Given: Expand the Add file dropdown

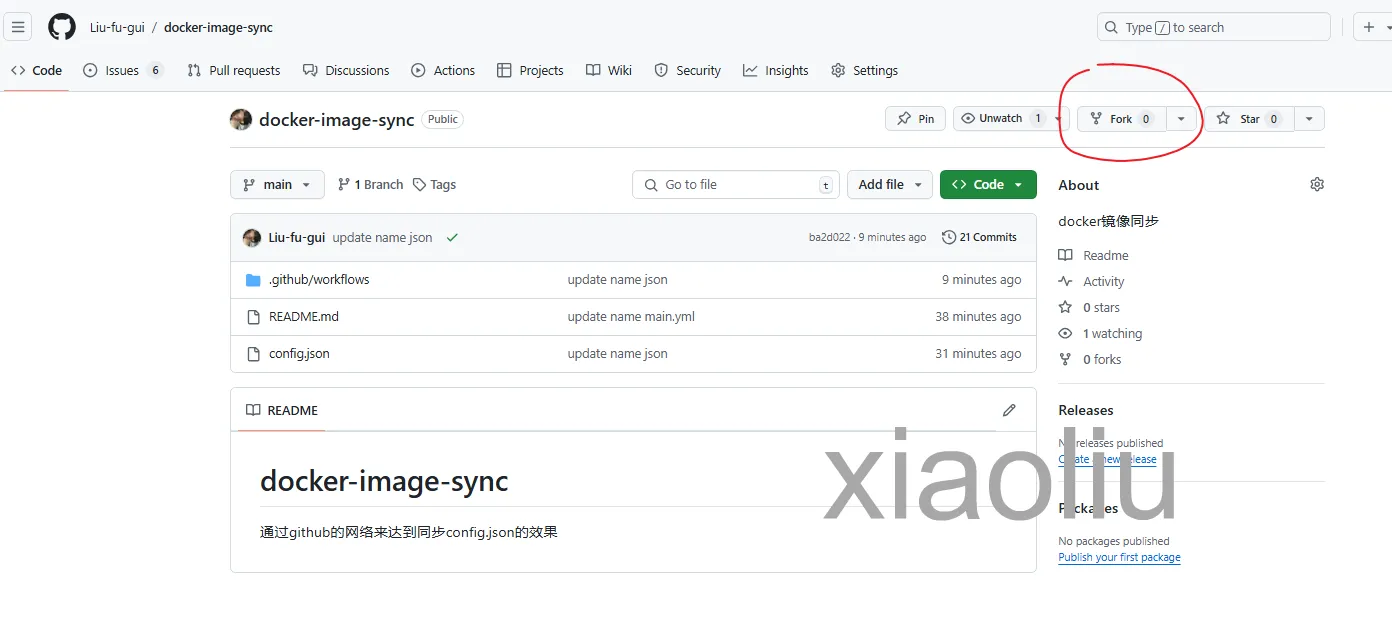Looking at the screenshot, I should pyautogui.click(x=890, y=184).
